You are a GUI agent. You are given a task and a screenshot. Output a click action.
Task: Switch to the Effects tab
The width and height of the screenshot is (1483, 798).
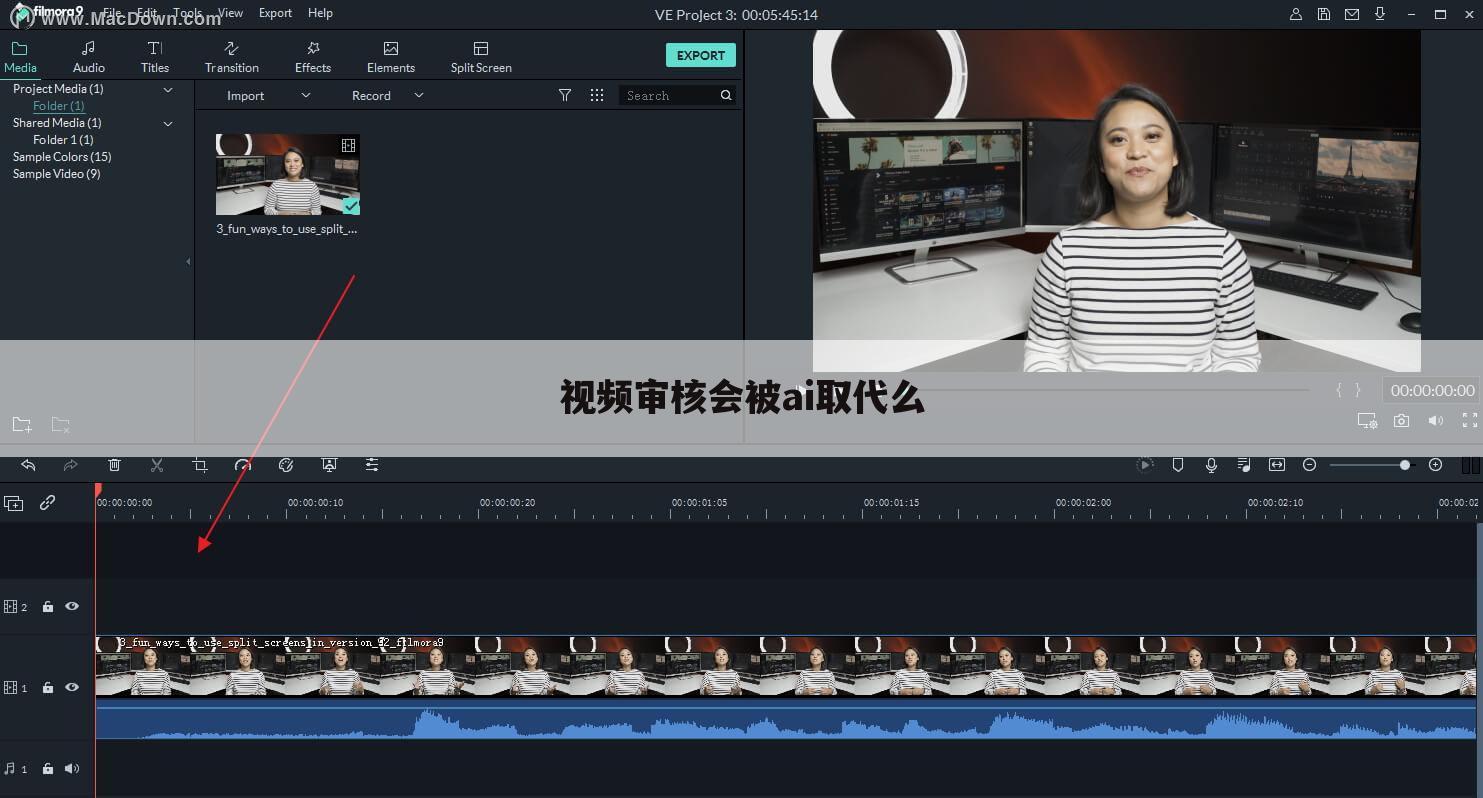(x=313, y=57)
